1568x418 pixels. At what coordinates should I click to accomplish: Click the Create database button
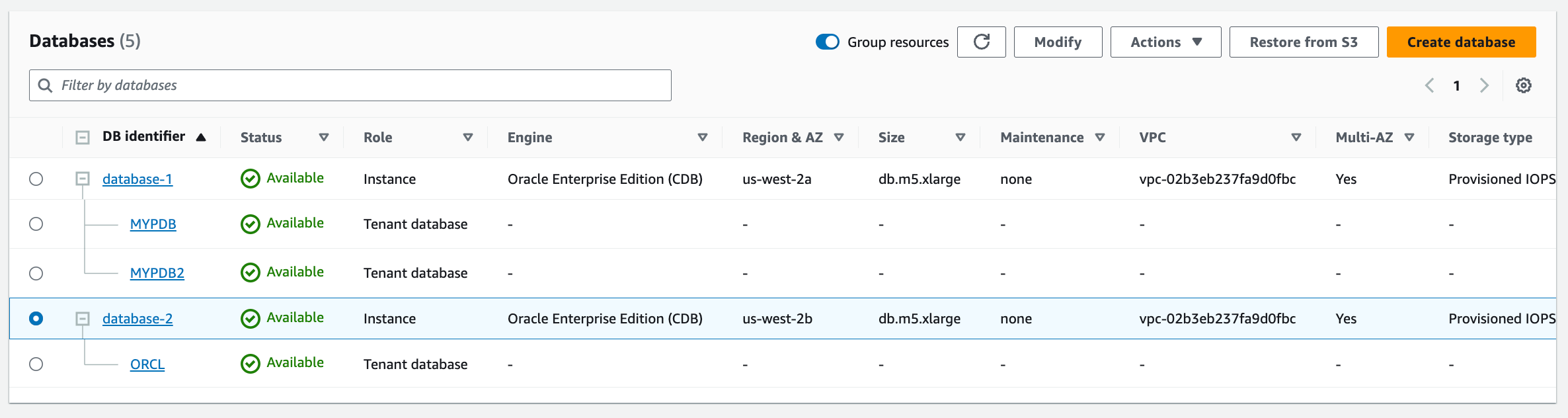coord(1461,42)
